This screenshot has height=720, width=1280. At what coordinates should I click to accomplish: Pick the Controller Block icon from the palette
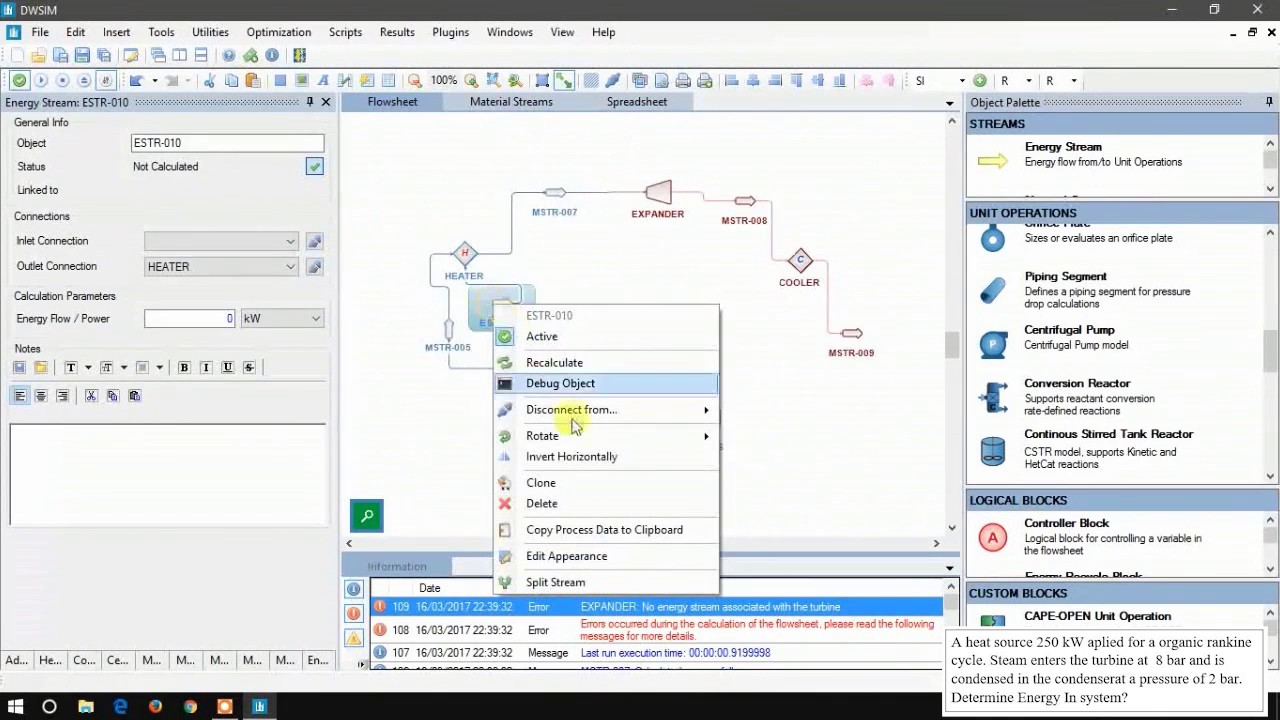coord(993,538)
